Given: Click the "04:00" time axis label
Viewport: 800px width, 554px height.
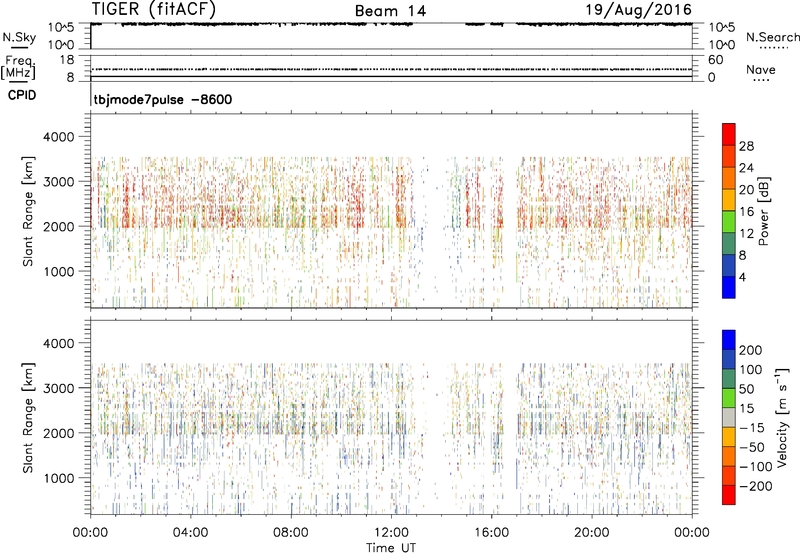Looking at the screenshot, I should tap(190, 533).
